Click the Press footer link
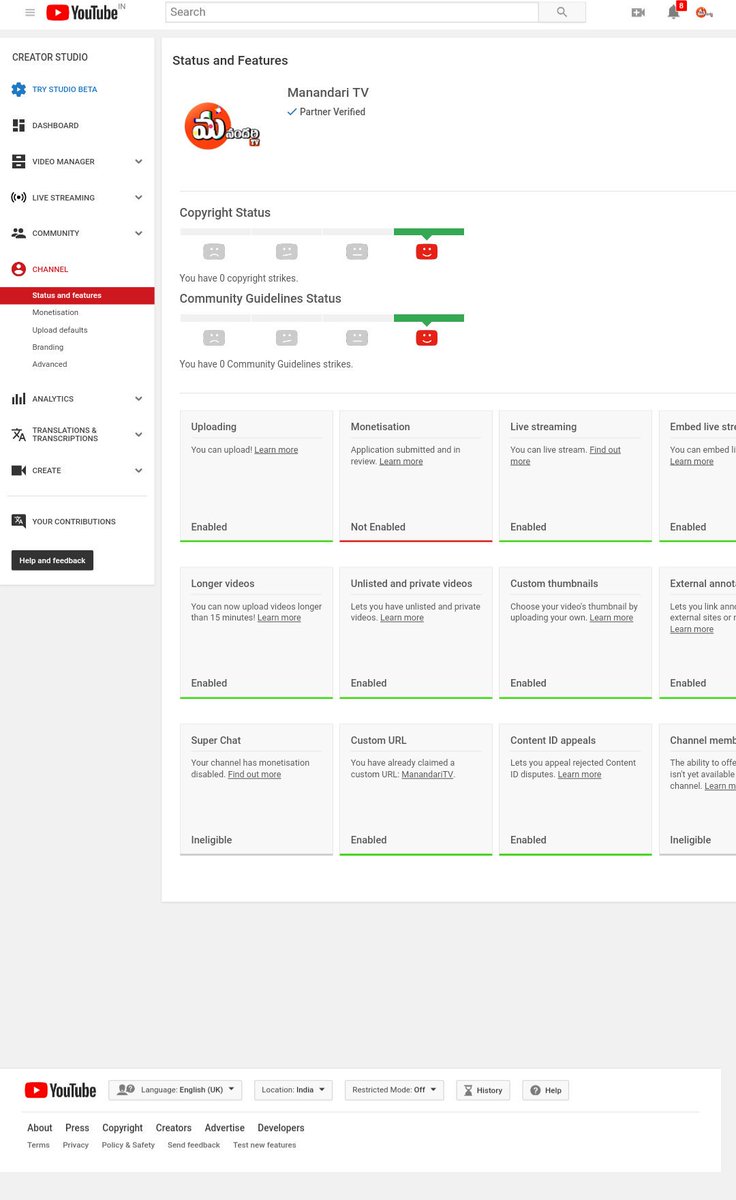736x1200 pixels. point(77,1128)
